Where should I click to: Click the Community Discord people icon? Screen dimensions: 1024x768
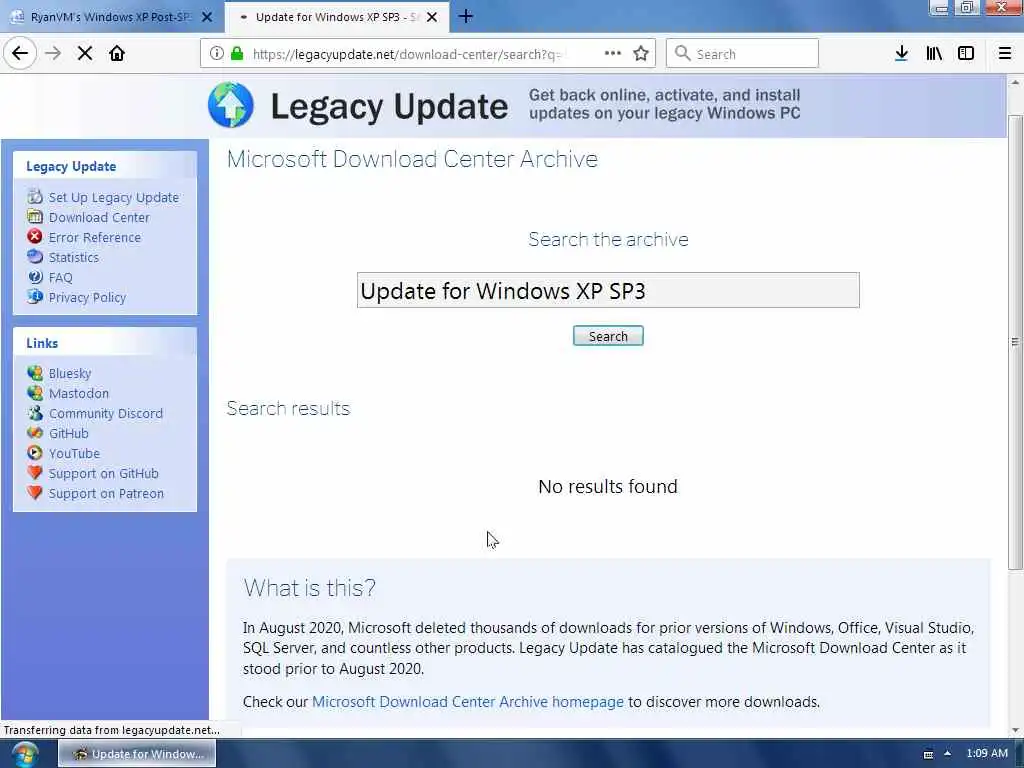(35, 413)
